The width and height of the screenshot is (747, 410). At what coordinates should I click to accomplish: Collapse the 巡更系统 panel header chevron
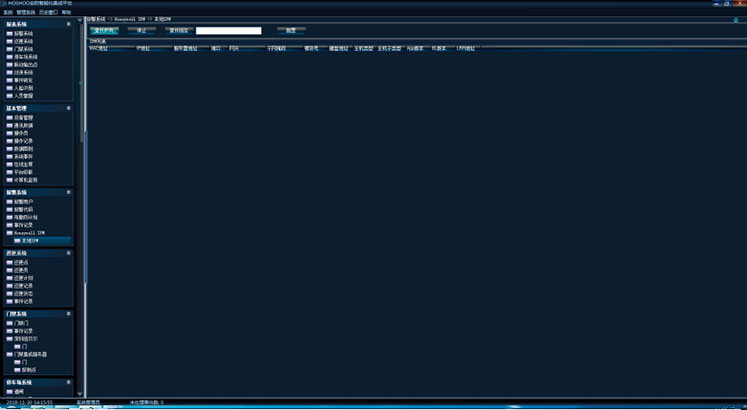point(69,254)
